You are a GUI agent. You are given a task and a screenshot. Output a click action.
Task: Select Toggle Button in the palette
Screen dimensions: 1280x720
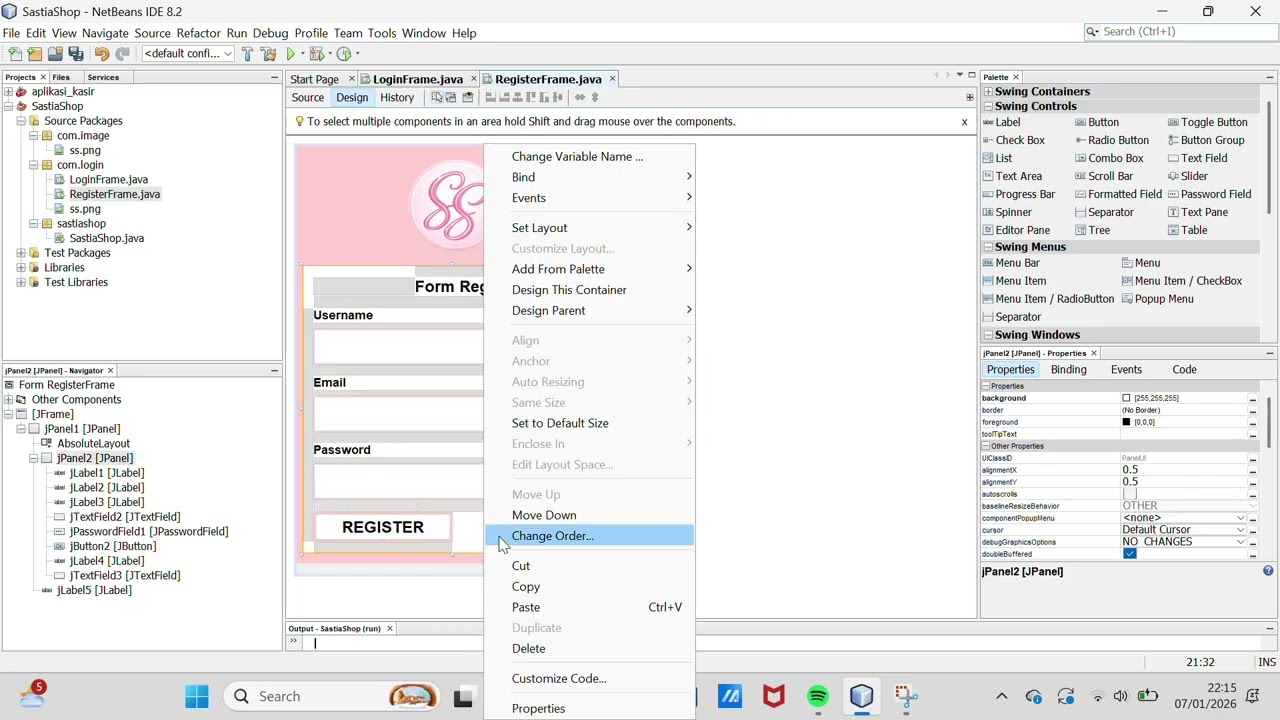[x=1207, y=122]
